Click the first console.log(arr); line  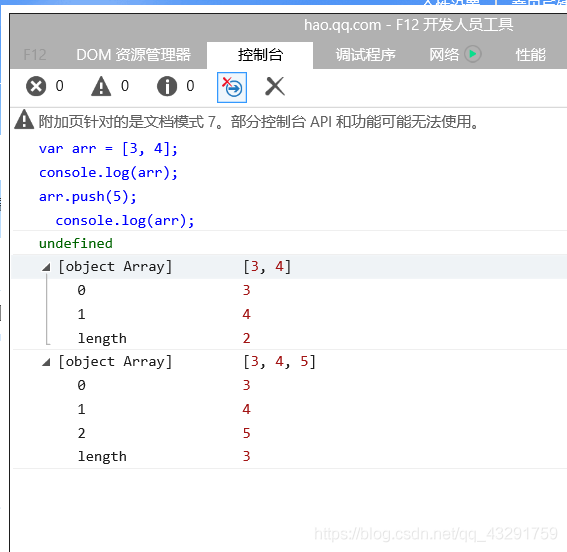[x=108, y=173]
